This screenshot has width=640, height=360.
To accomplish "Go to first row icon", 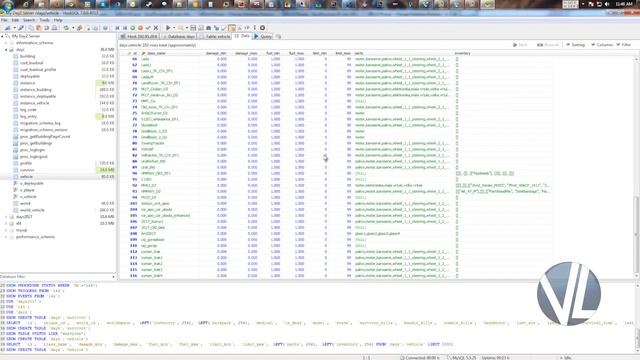I will [x=117, y=28].
